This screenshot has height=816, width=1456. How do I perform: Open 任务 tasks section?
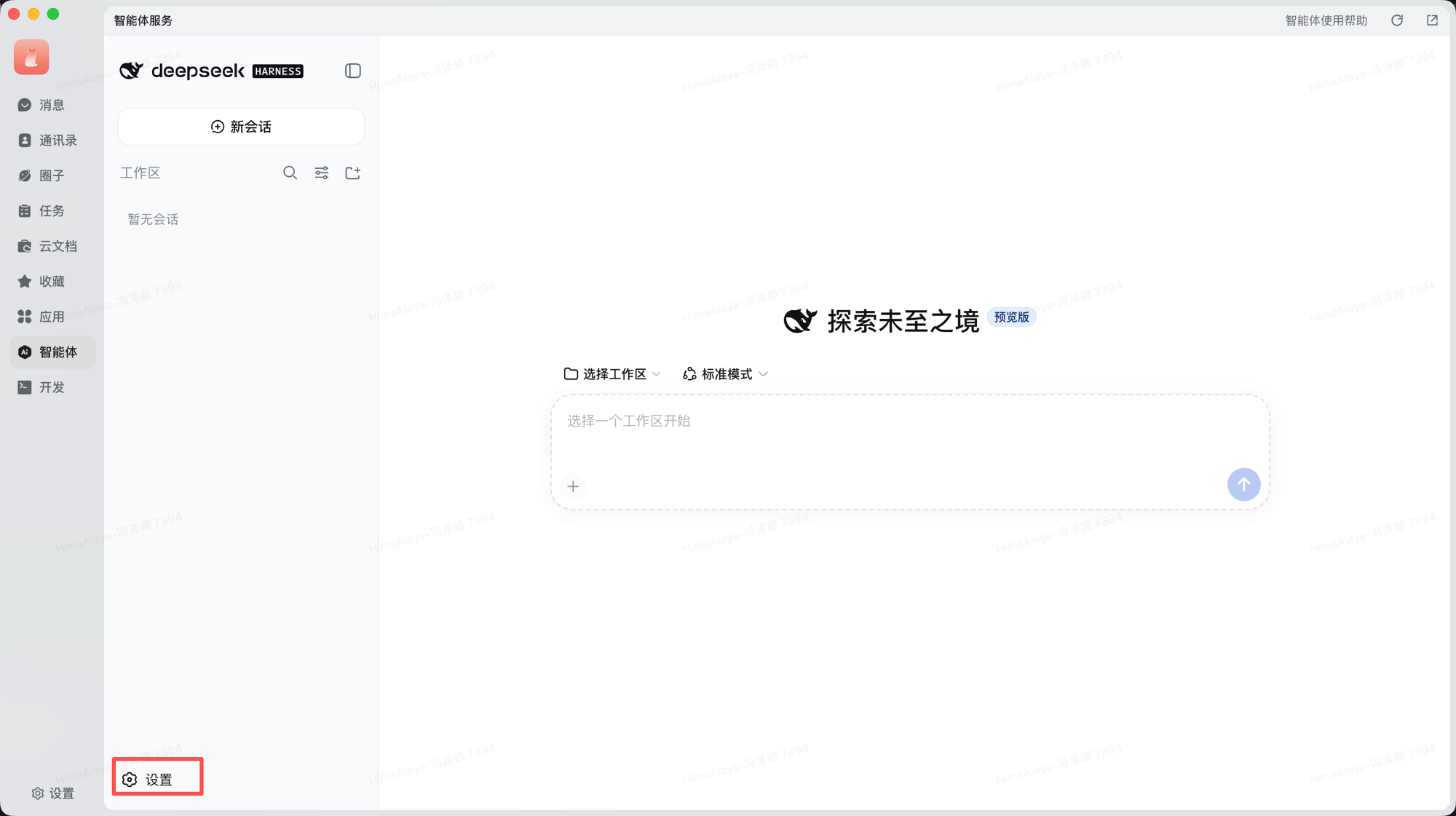[x=52, y=211]
